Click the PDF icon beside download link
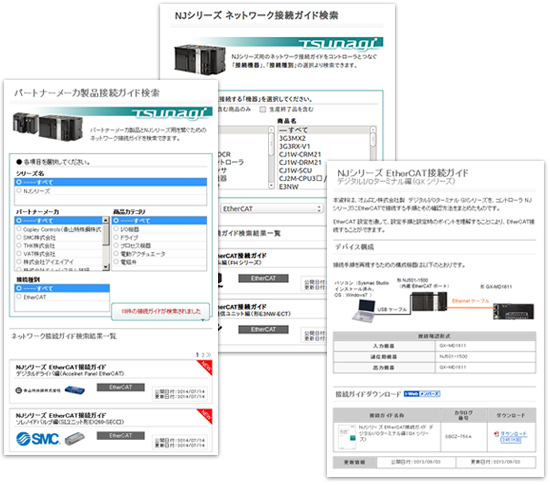 tap(496, 434)
